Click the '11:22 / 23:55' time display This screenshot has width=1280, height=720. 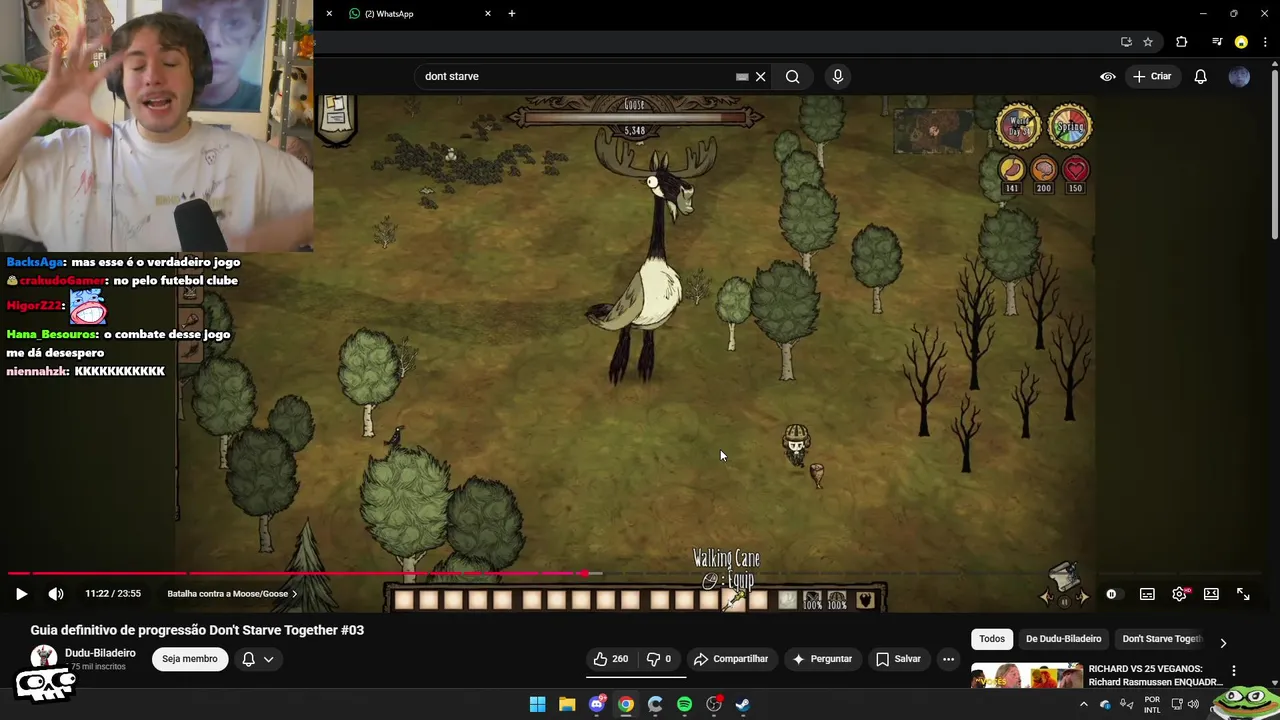[x=113, y=594]
